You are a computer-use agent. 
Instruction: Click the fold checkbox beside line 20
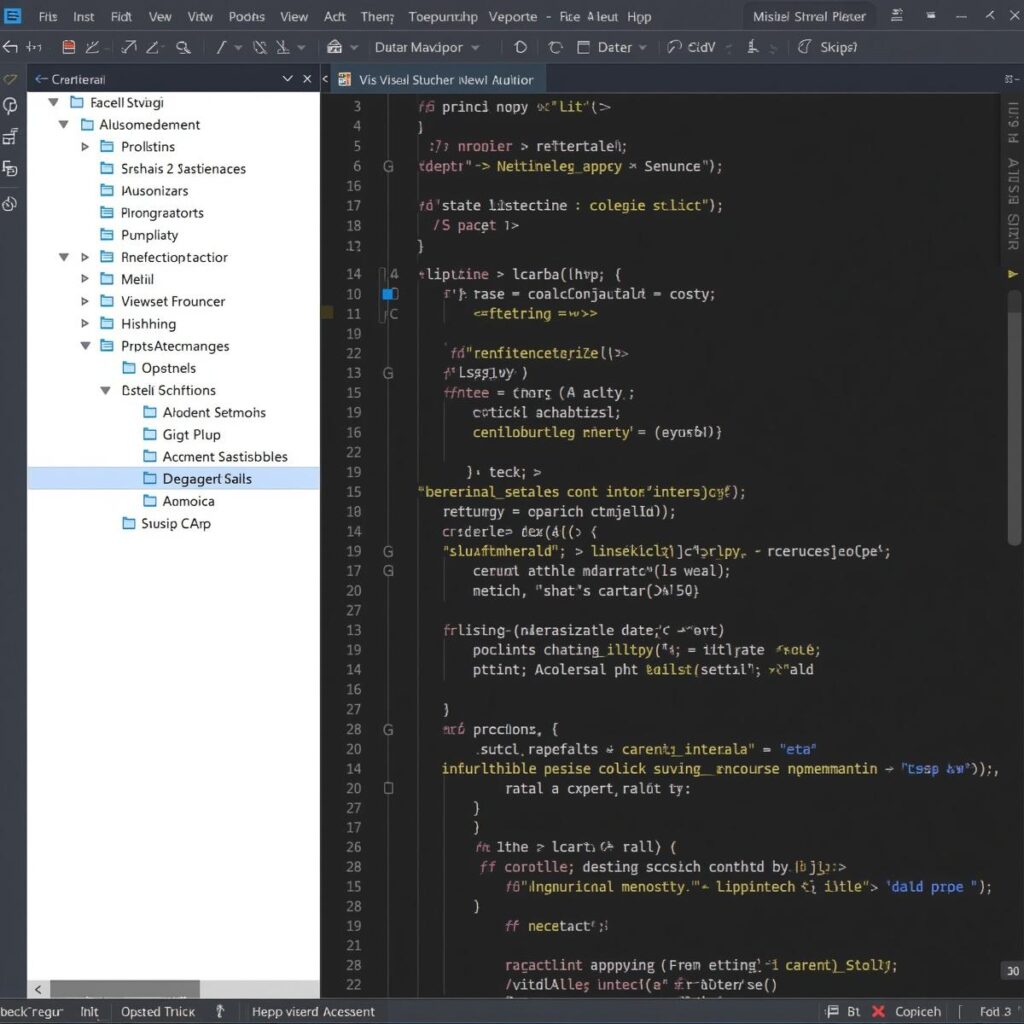[389, 788]
